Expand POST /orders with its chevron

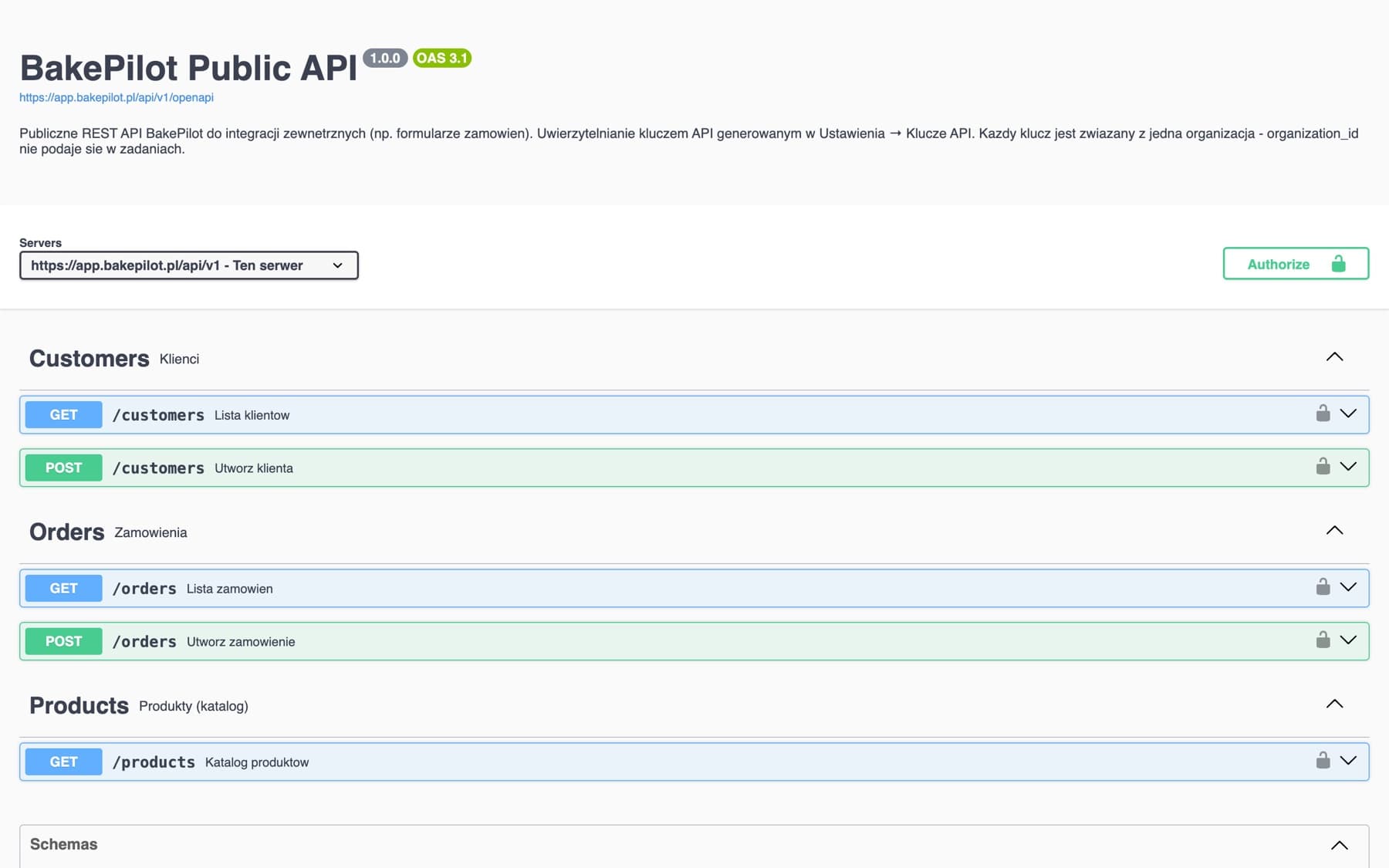1348,640
